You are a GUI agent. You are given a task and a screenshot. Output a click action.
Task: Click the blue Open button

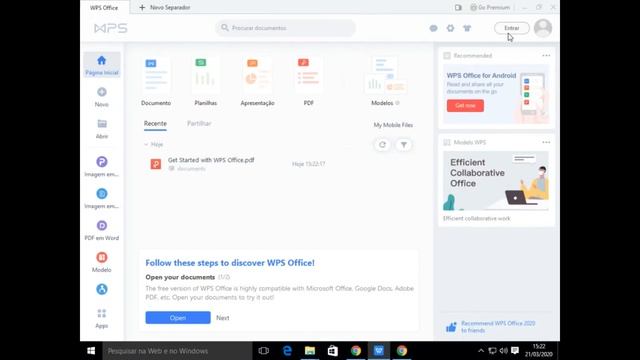tap(178, 318)
